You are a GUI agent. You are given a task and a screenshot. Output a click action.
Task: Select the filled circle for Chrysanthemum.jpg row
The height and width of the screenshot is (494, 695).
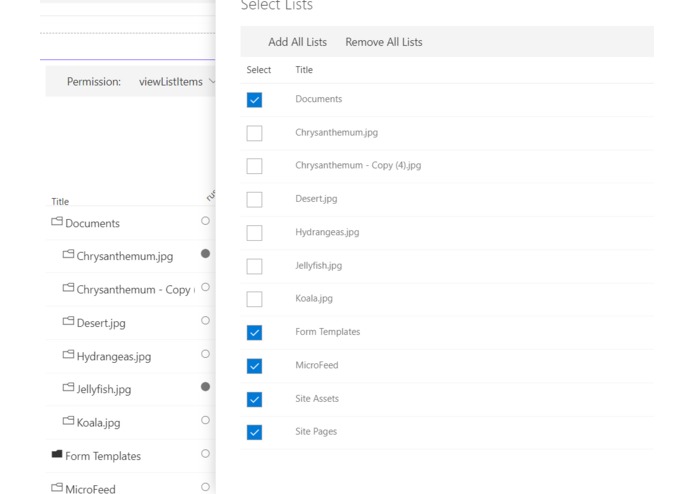[x=205, y=253]
